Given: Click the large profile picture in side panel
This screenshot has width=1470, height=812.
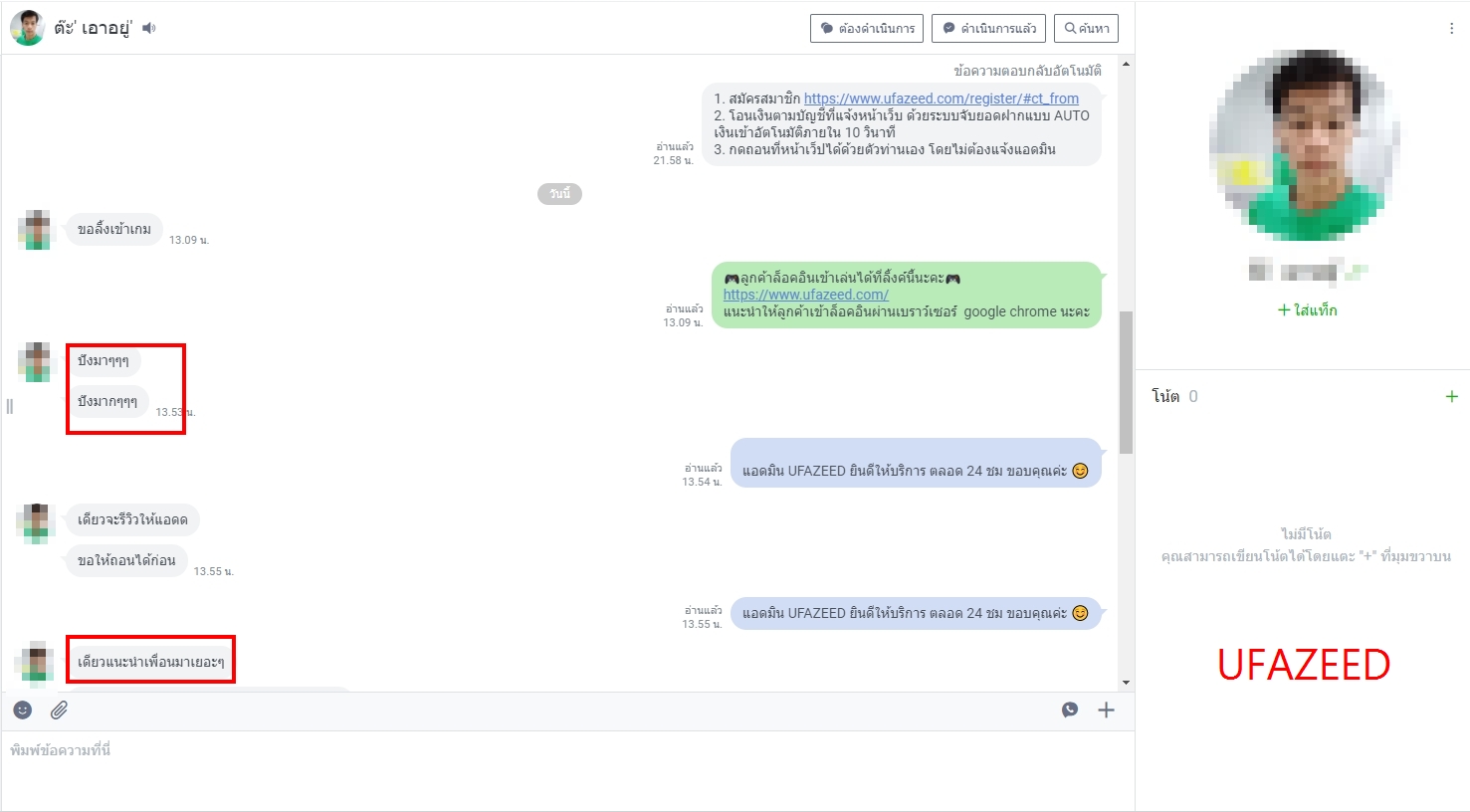Looking at the screenshot, I should (x=1305, y=145).
